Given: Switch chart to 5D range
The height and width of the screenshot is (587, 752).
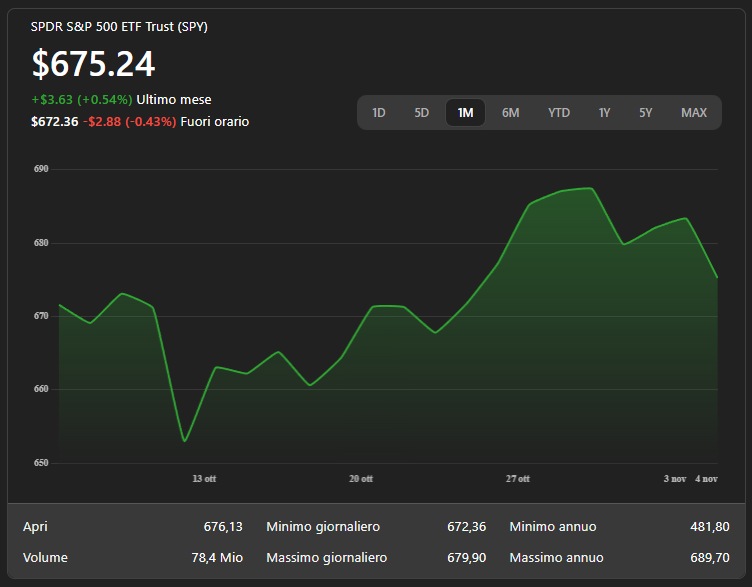Looking at the screenshot, I should click(422, 113).
